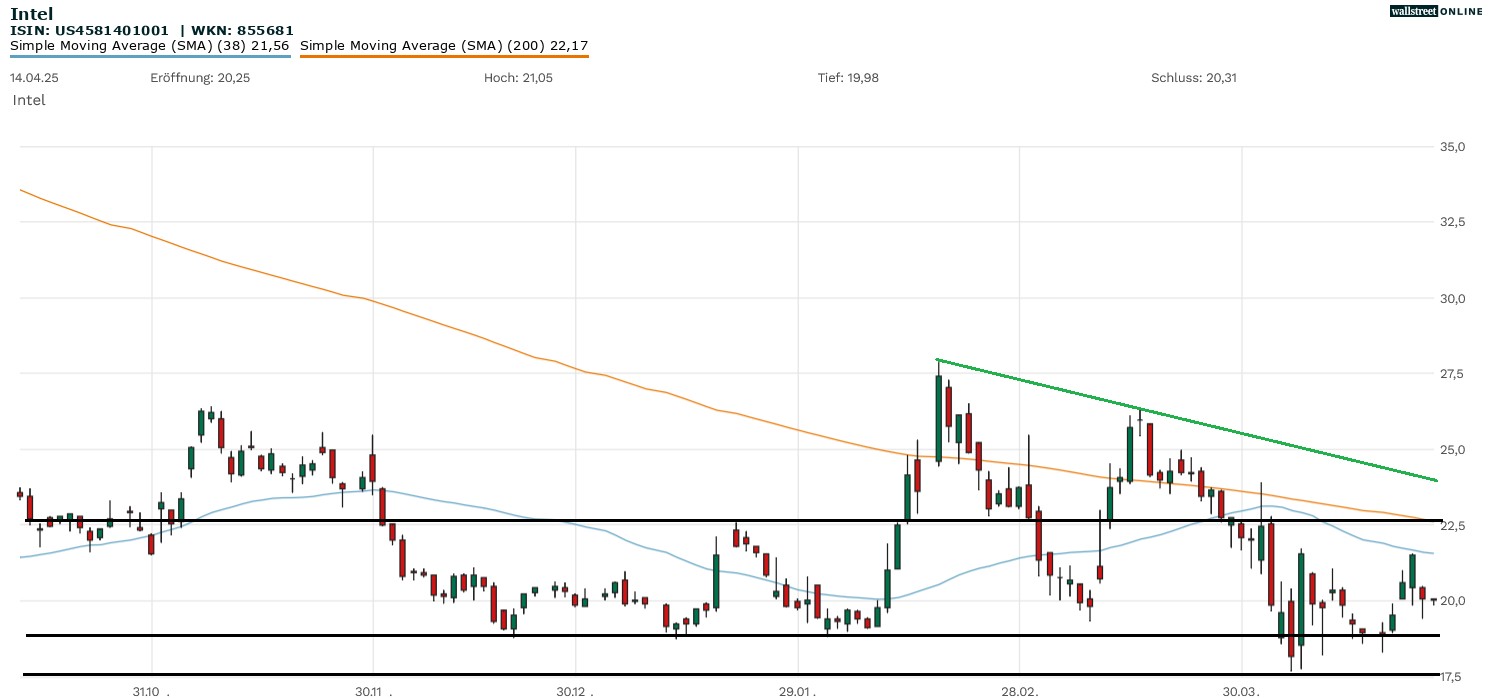1490x698 pixels.
Task: Toggle the SMA (38) legend entry
Action: point(150,46)
